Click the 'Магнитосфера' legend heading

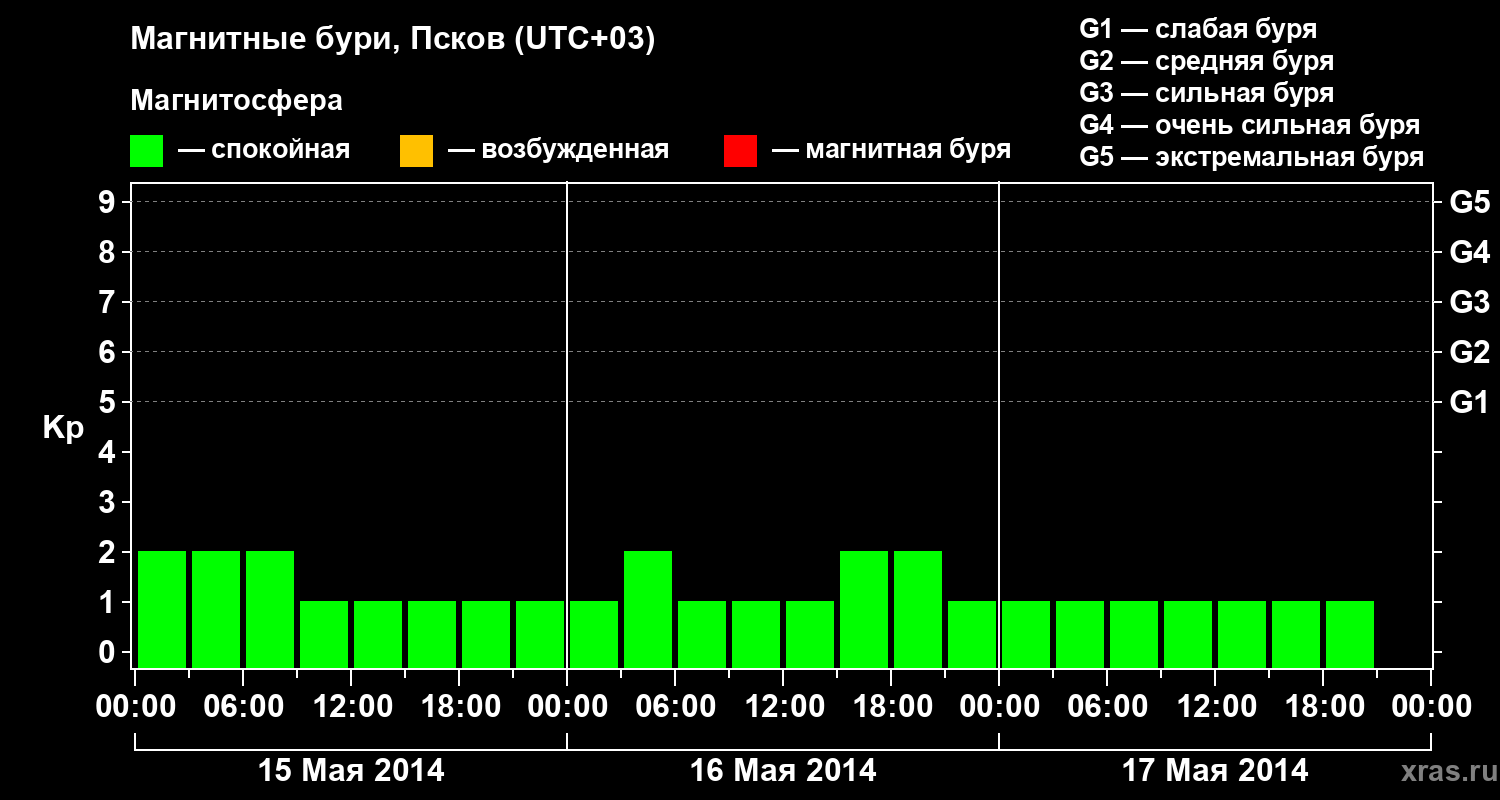click(236, 101)
